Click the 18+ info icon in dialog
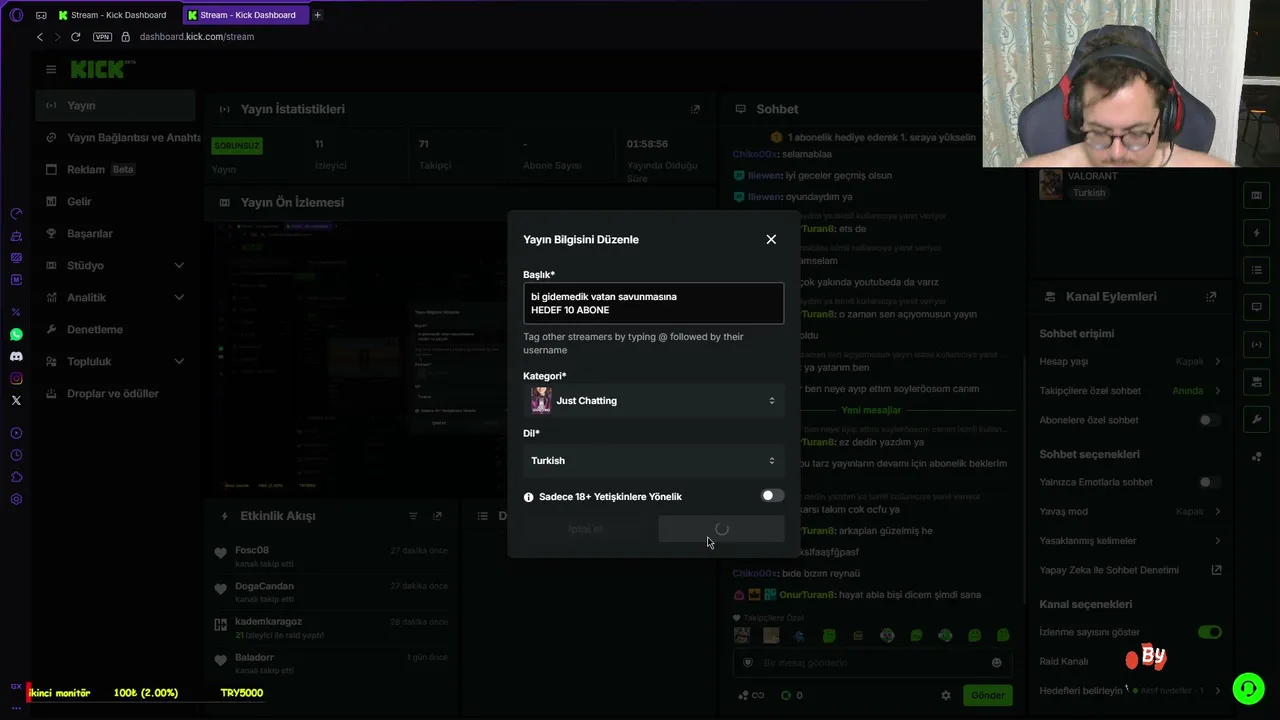The image size is (1280, 720). point(529,497)
